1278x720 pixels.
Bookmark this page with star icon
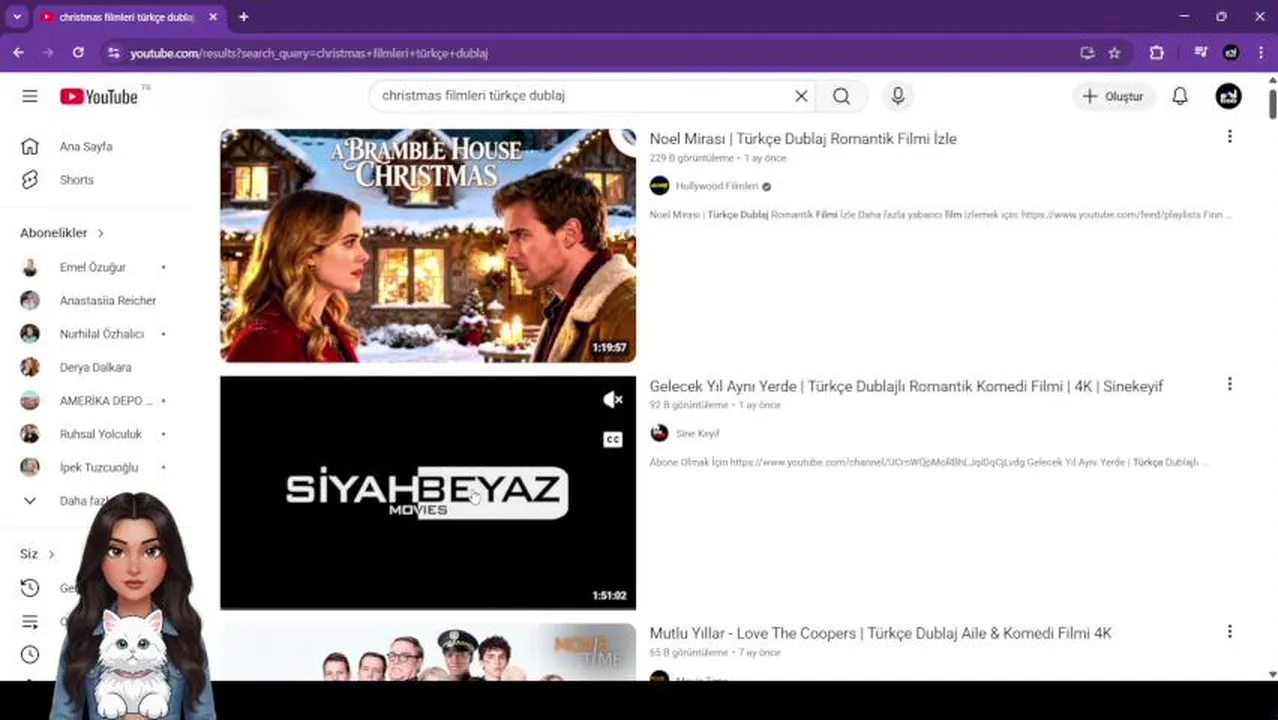coord(1114,53)
